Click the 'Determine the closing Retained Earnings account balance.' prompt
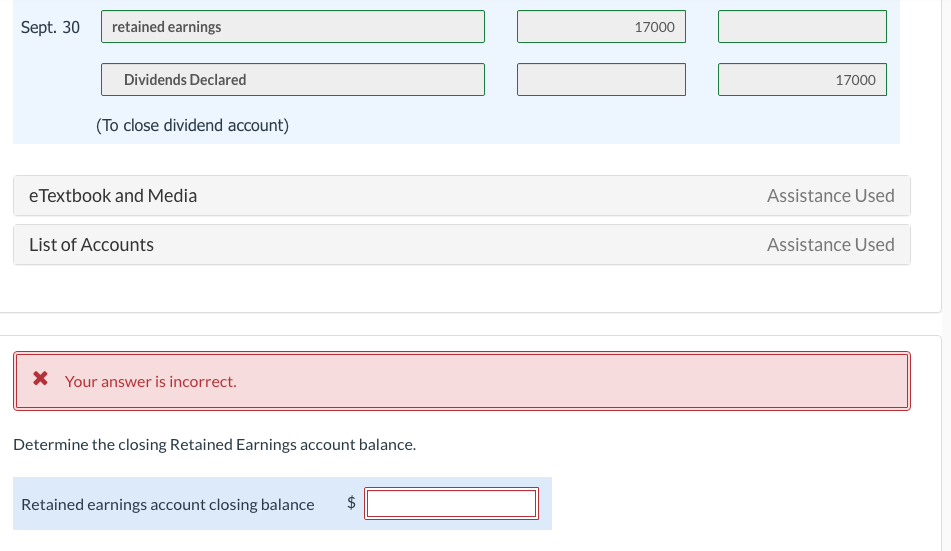The image size is (951, 551). coord(215,445)
